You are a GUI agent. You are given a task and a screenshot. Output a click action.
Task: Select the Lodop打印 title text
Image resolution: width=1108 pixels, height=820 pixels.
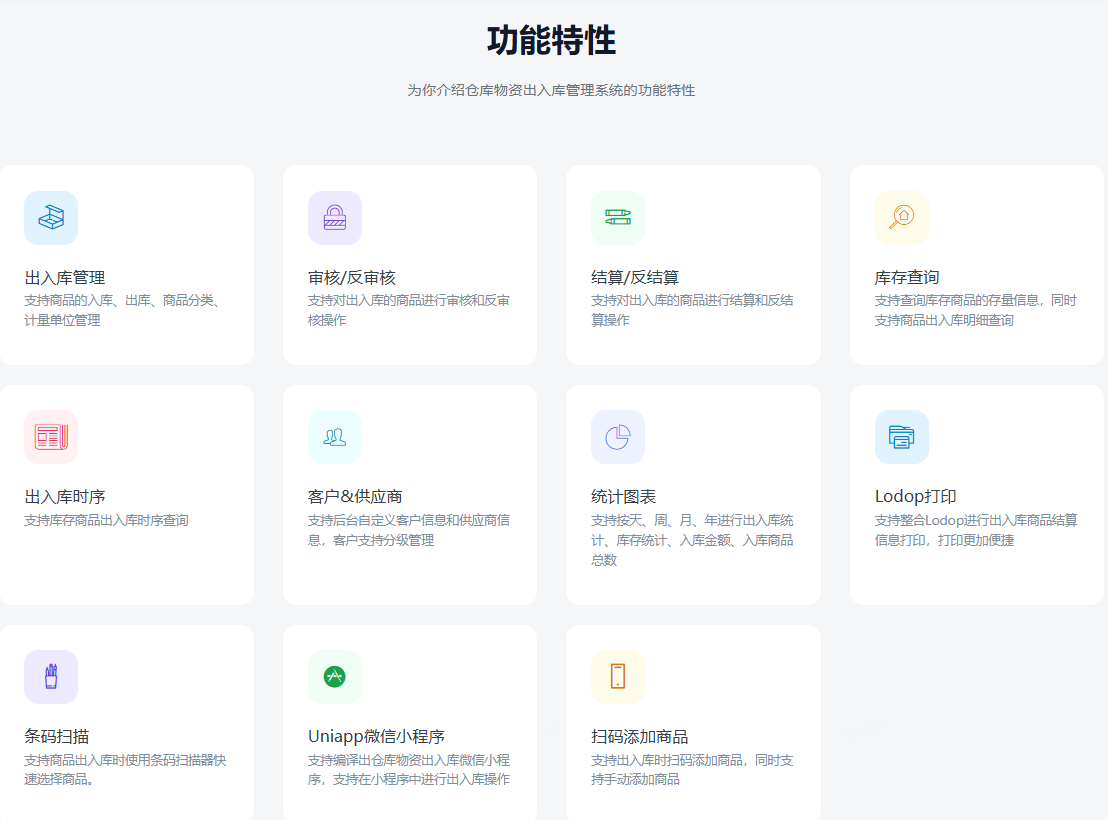(x=915, y=497)
